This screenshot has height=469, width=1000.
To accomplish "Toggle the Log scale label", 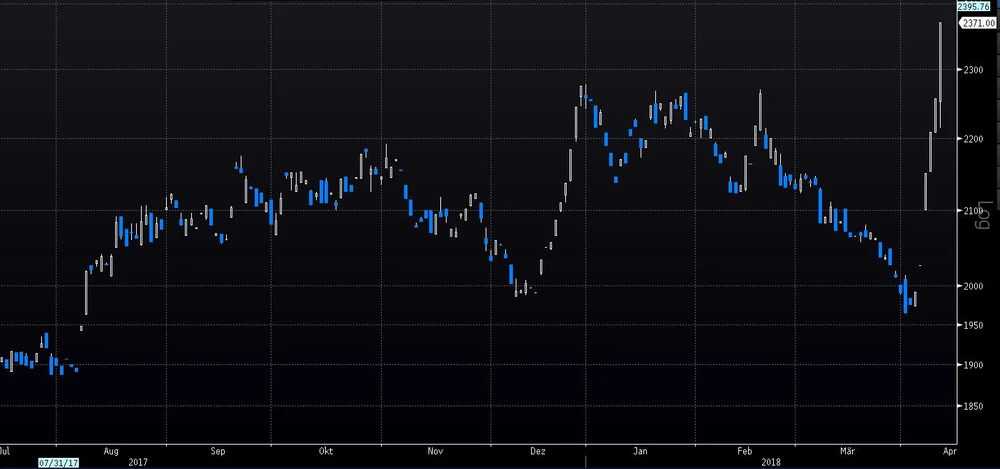I will (983, 219).
